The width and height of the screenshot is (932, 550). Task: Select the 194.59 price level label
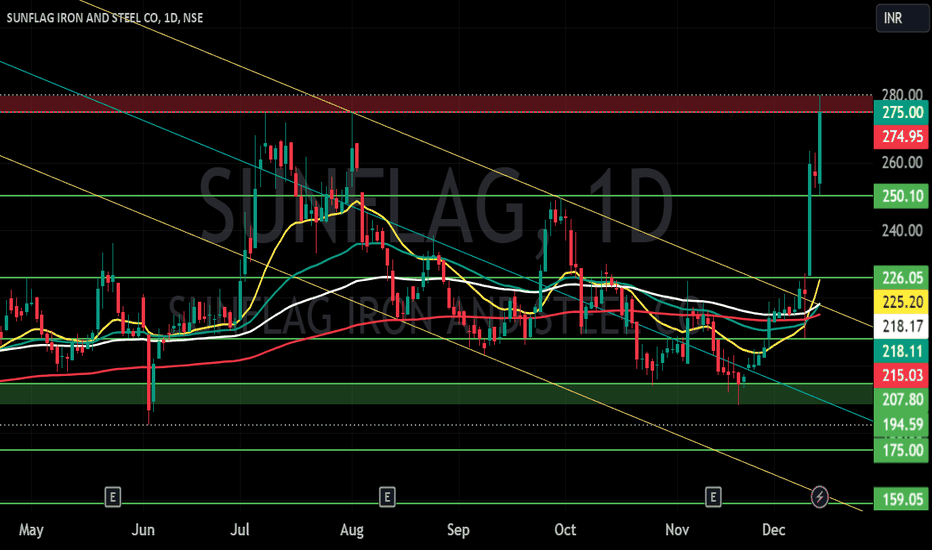coord(902,425)
